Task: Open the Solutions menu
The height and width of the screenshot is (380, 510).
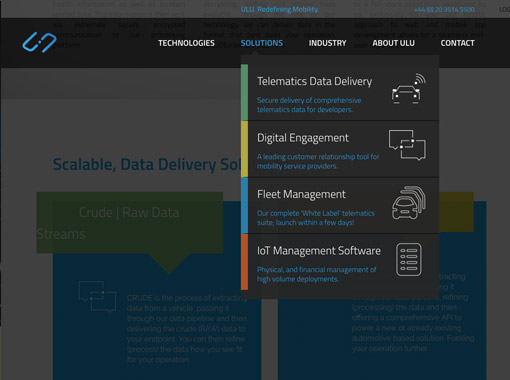Action: (x=262, y=43)
